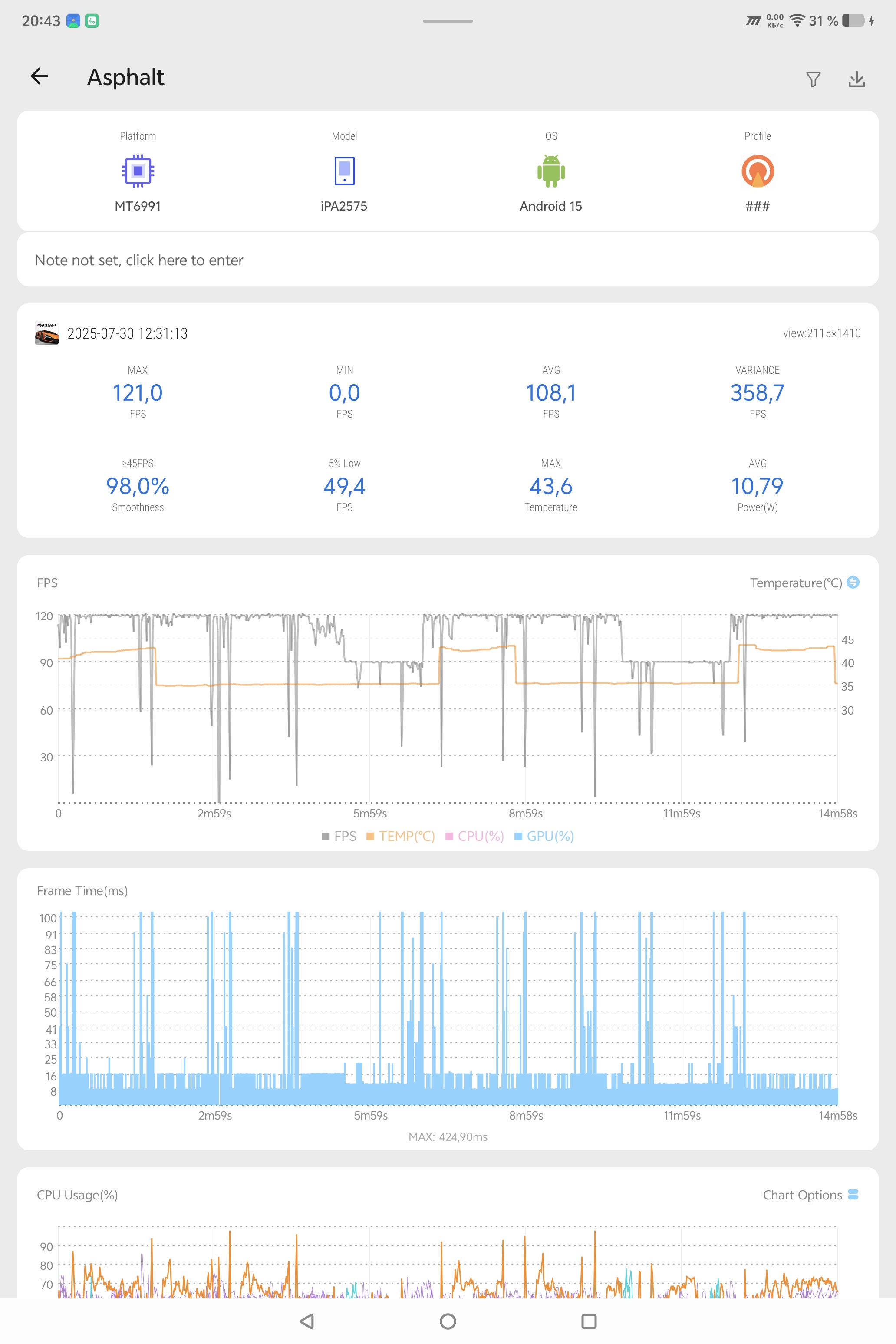The height and width of the screenshot is (1344, 896).
Task: Tap the Wi-Fi status icon
Action: pos(797,21)
